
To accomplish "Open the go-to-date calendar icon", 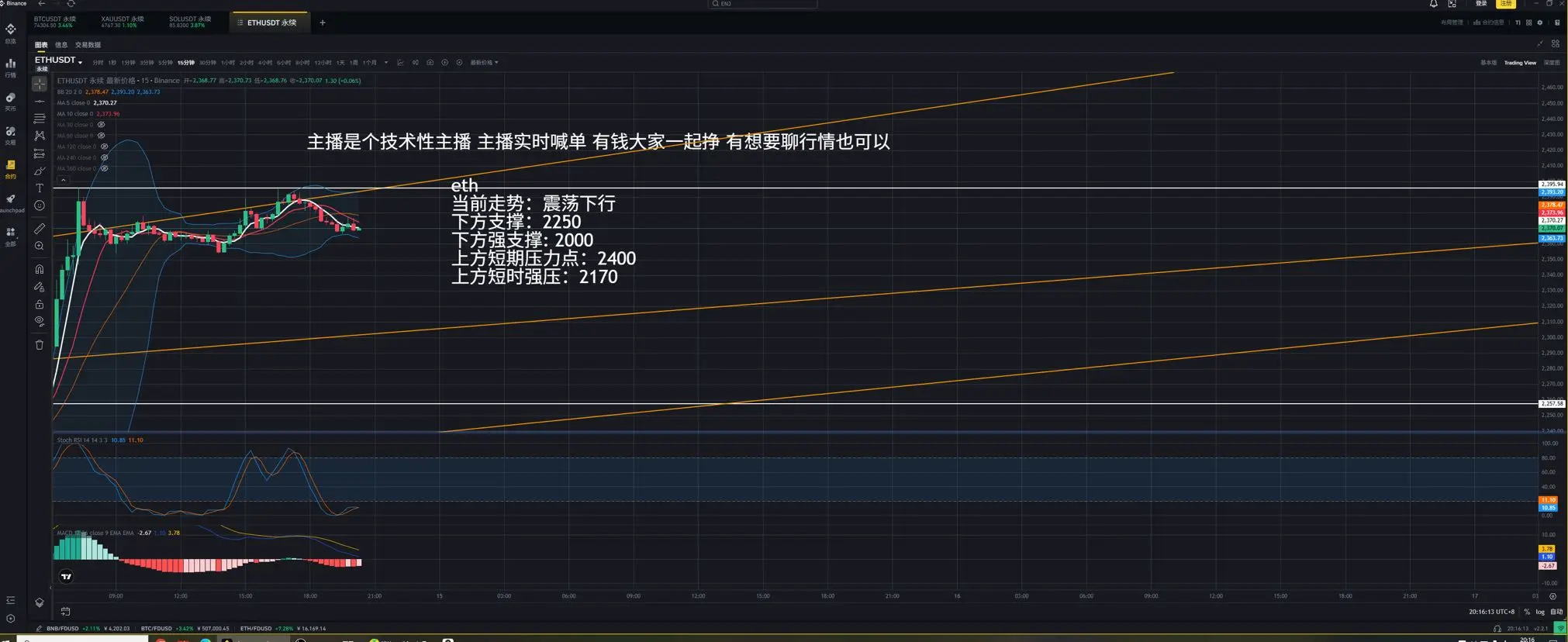I will tap(66, 612).
